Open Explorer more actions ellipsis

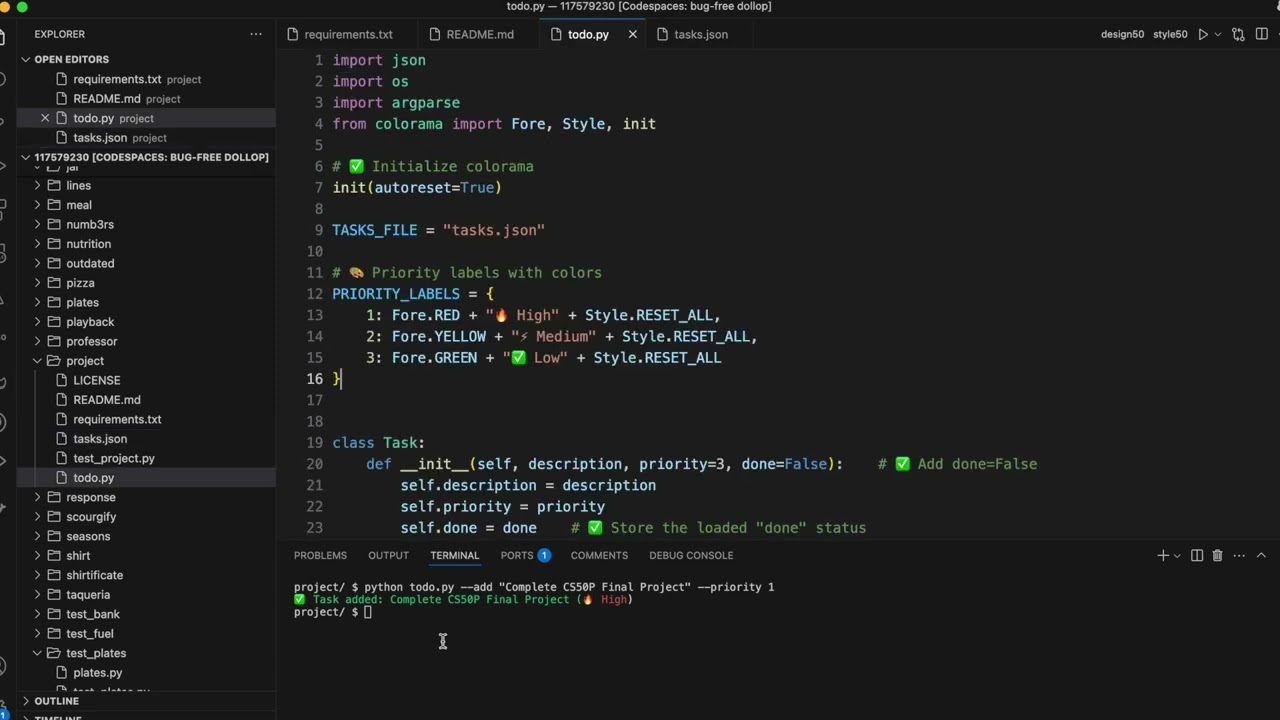[256, 34]
